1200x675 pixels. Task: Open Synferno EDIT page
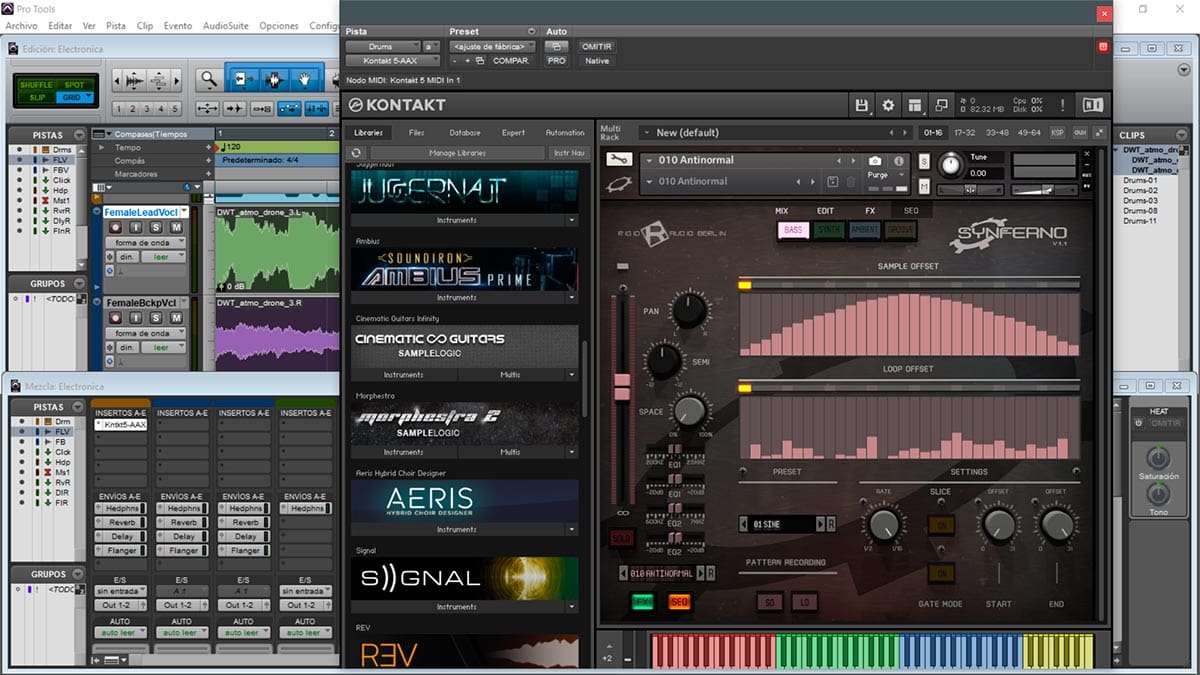coord(825,211)
